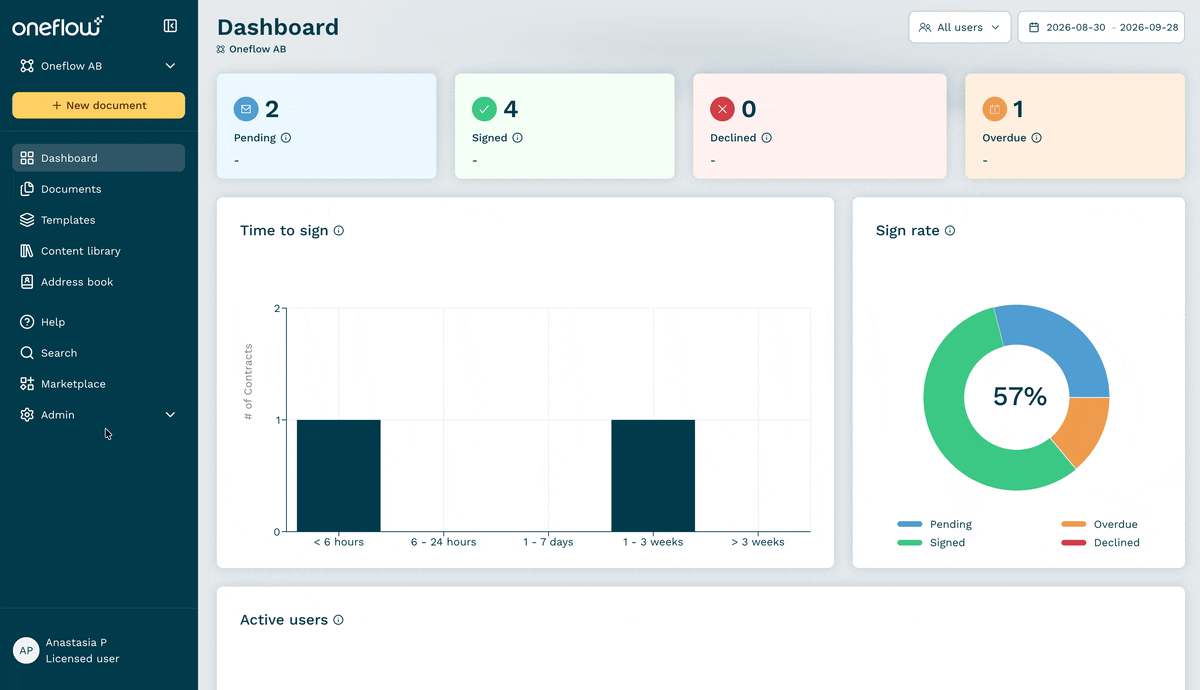The image size is (1200, 690).
Task: Click the Oneflow AB workspace icon in sidebar
Action: (27, 66)
